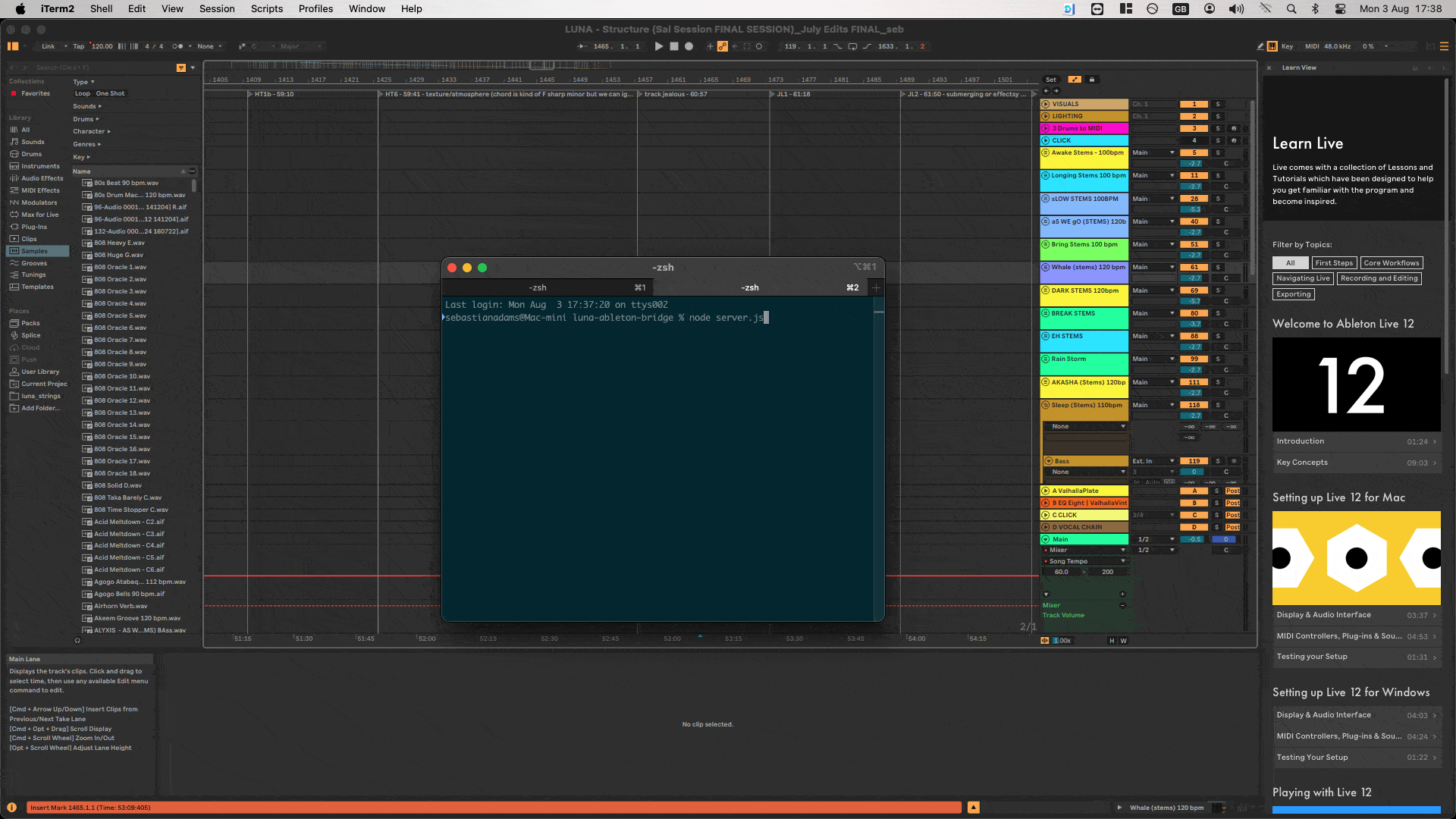This screenshot has width=1456, height=819.
Task: Arm the Arrangement Record button
Action: click(x=689, y=46)
